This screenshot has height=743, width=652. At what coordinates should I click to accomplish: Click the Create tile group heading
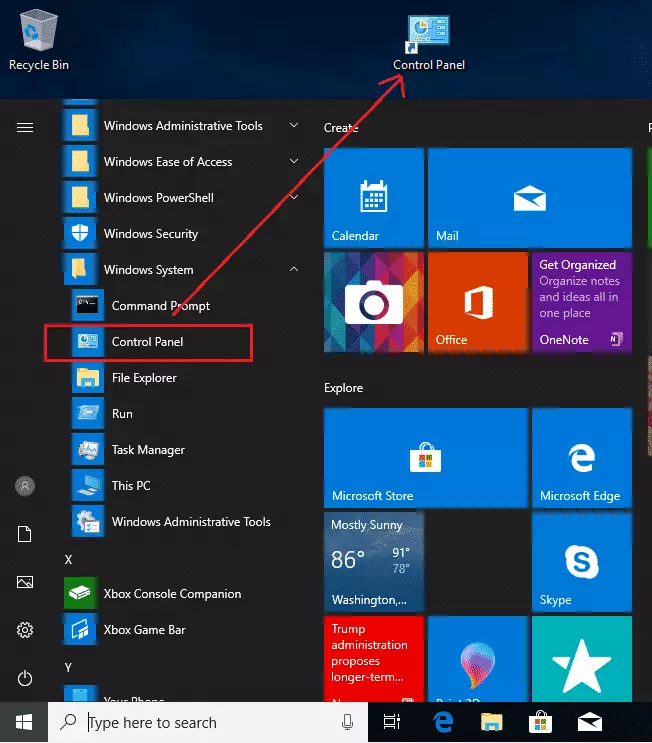pos(341,128)
